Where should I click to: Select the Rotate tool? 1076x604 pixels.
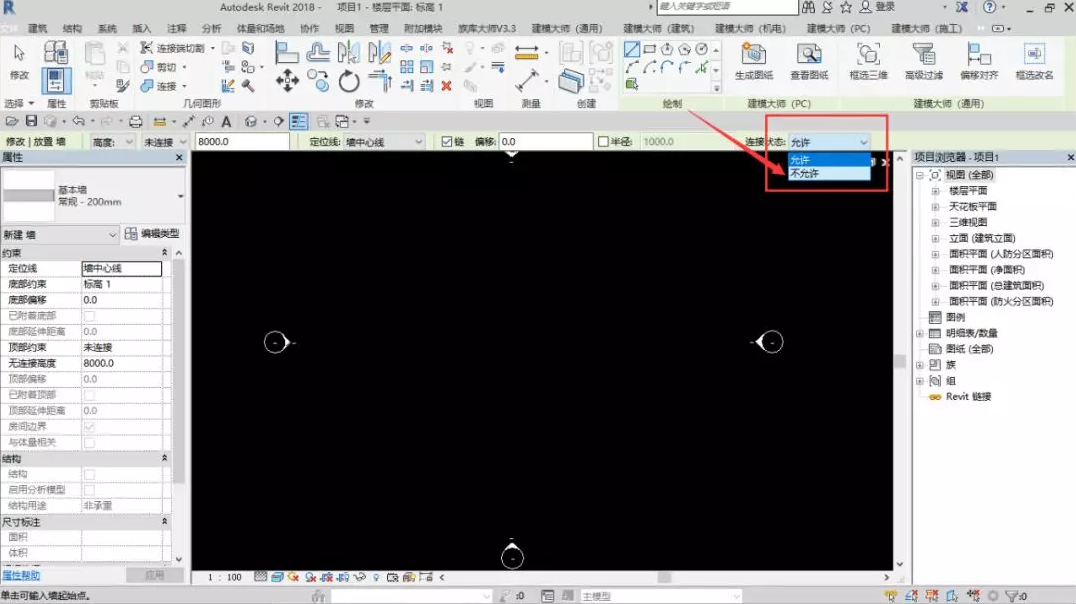(349, 82)
